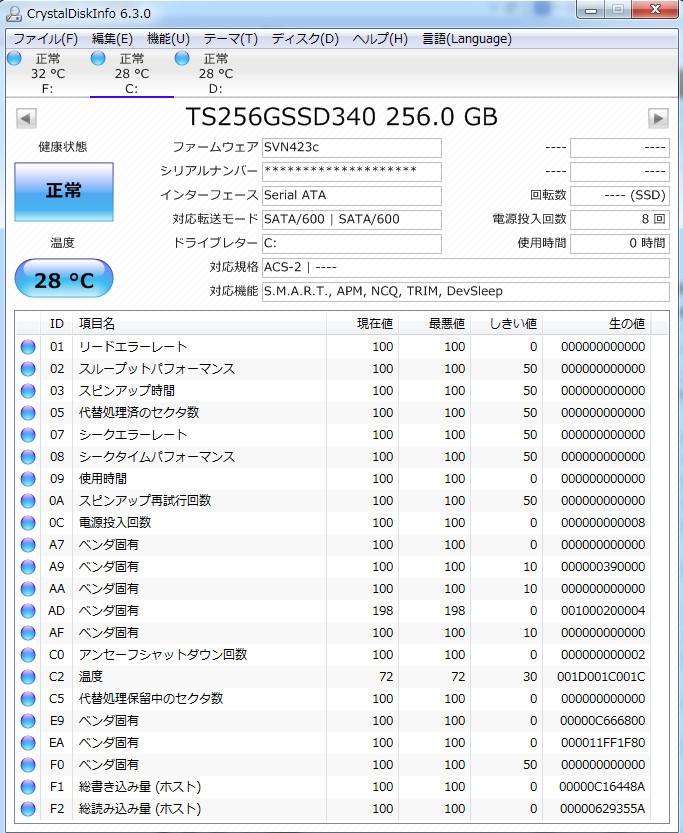Click status orb of attribute 02
This screenshot has width=683, height=833.
coord(28,369)
